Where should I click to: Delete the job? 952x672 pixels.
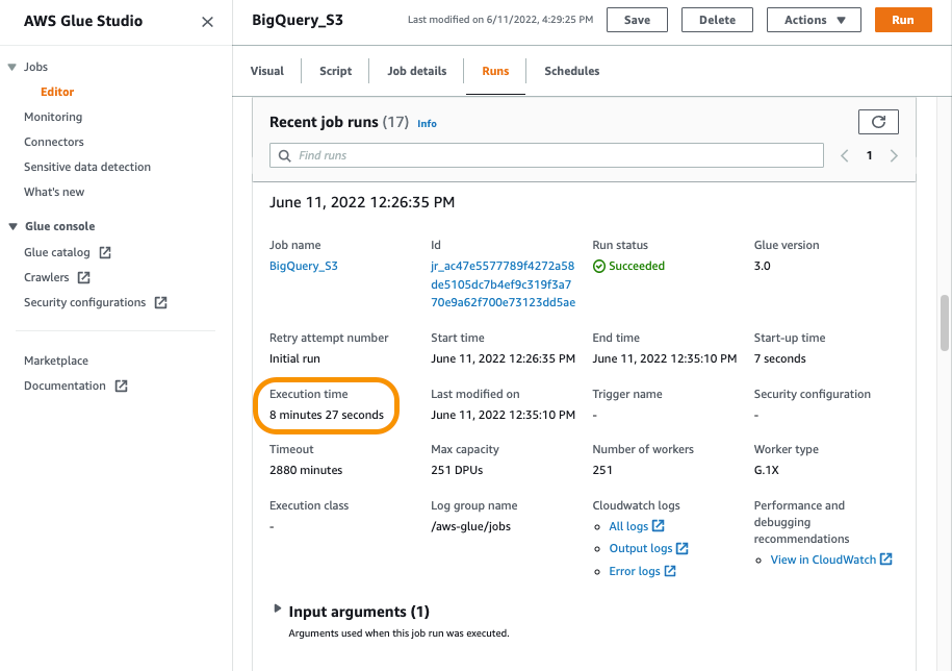[717, 20]
